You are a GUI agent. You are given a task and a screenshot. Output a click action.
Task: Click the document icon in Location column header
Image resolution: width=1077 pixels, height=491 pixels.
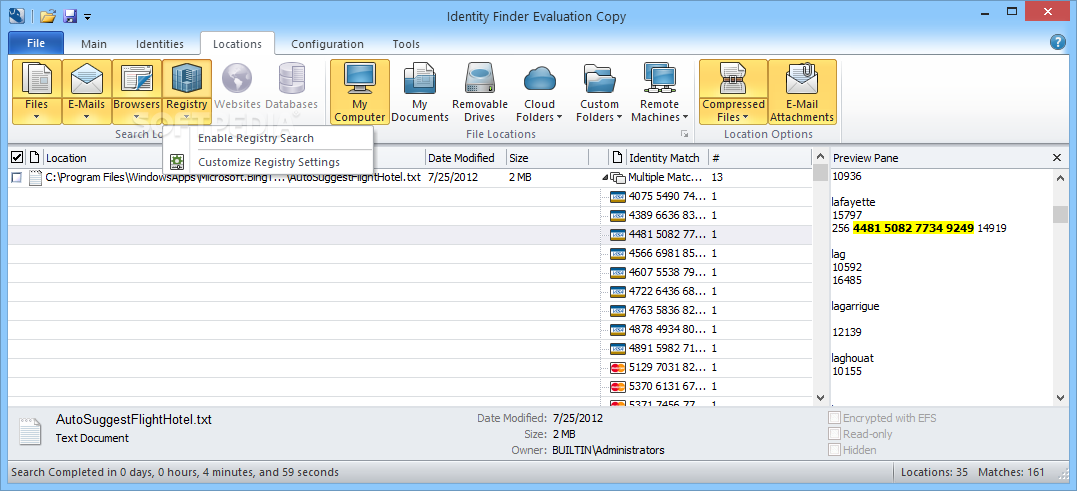[35, 158]
